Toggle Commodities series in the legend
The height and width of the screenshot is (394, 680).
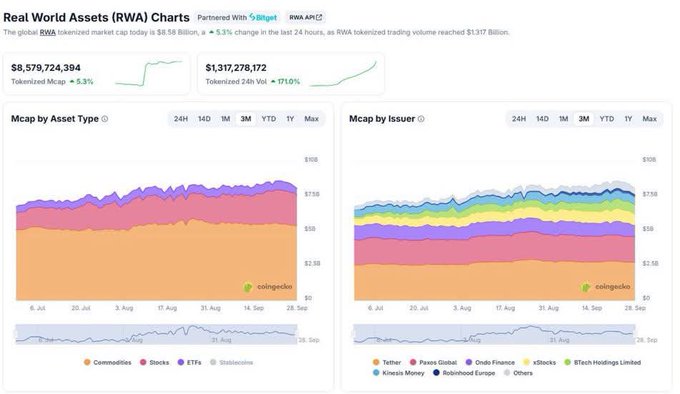point(108,362)
